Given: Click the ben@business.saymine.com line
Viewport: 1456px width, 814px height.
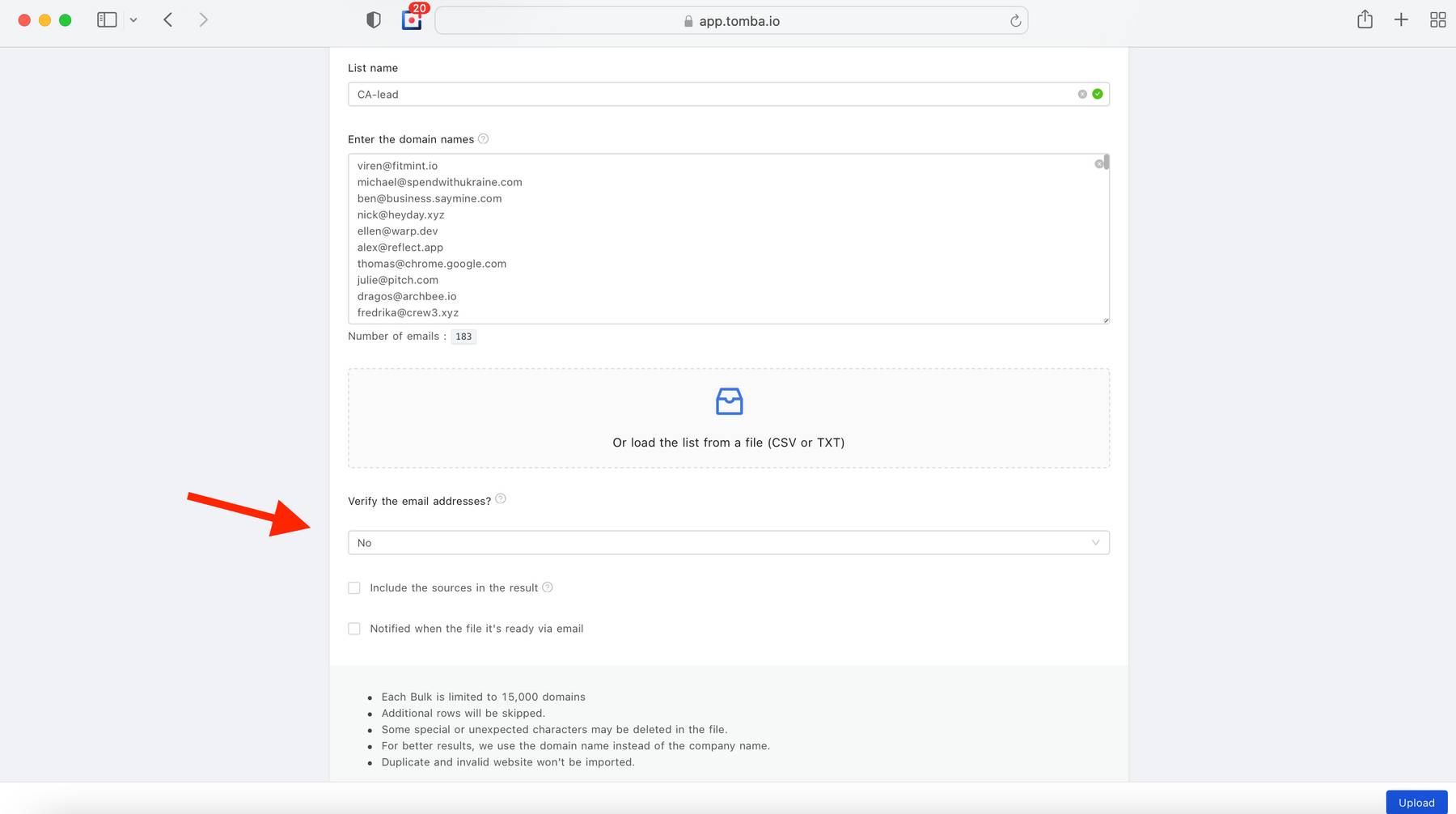Looking at the screenshot, I should pos(430,198).
